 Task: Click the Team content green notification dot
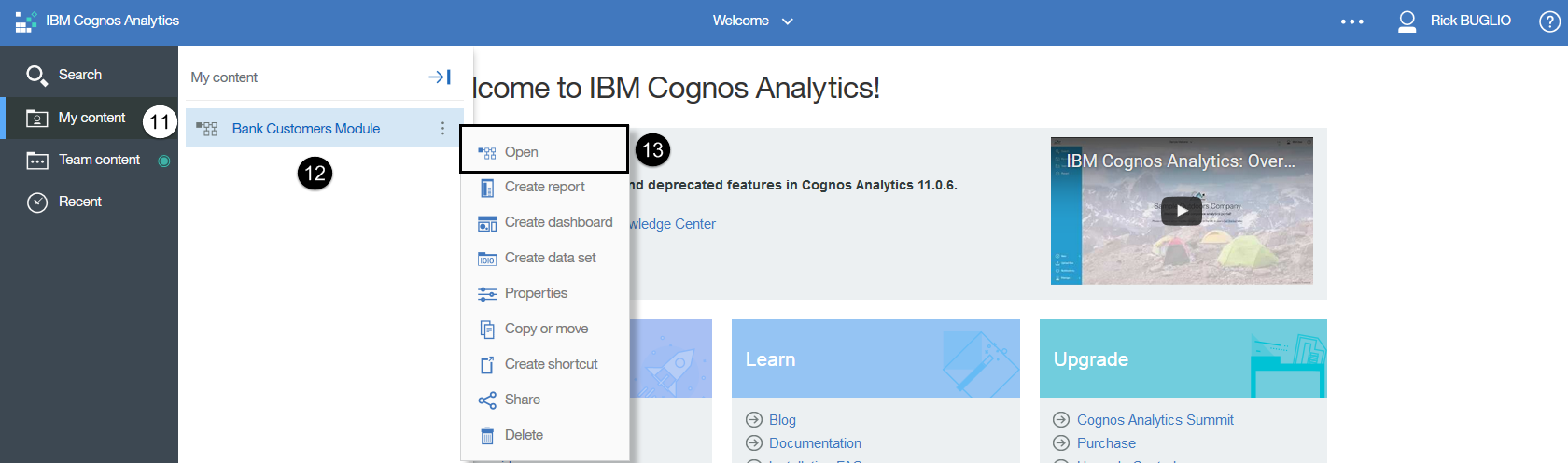(164, 161)
